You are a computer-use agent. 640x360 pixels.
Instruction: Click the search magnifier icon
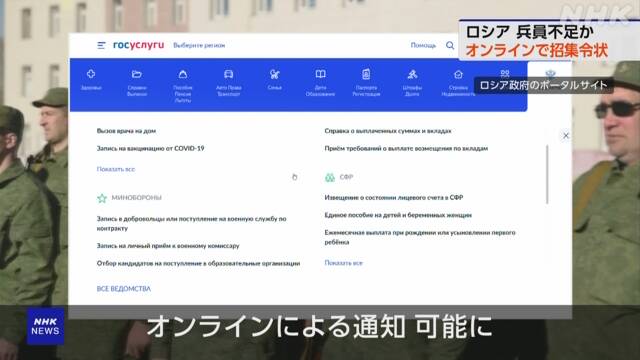click(450, 45)
